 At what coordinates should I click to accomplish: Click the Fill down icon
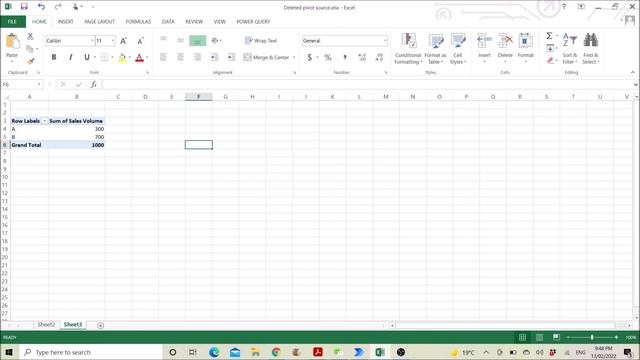550,49
